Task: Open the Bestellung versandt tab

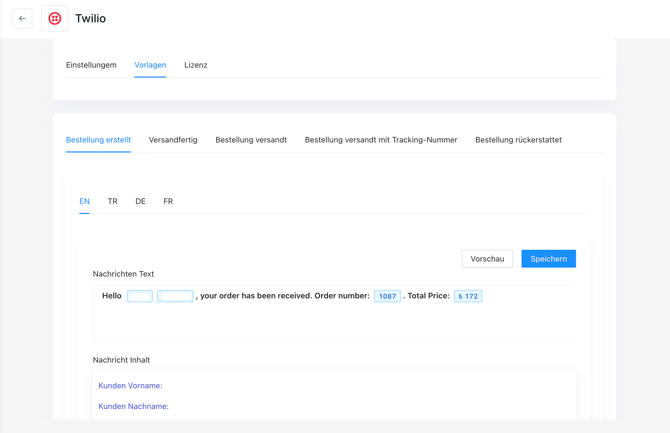Action: 251,140
